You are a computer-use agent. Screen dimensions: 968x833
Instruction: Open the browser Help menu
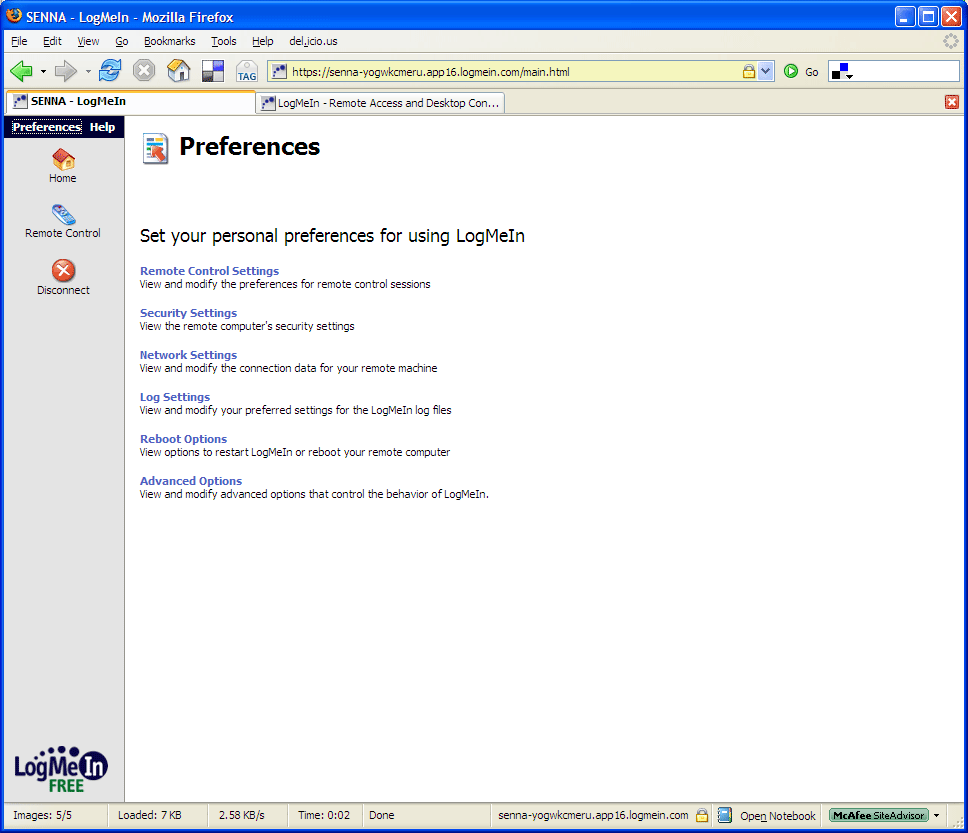point(262,41)
